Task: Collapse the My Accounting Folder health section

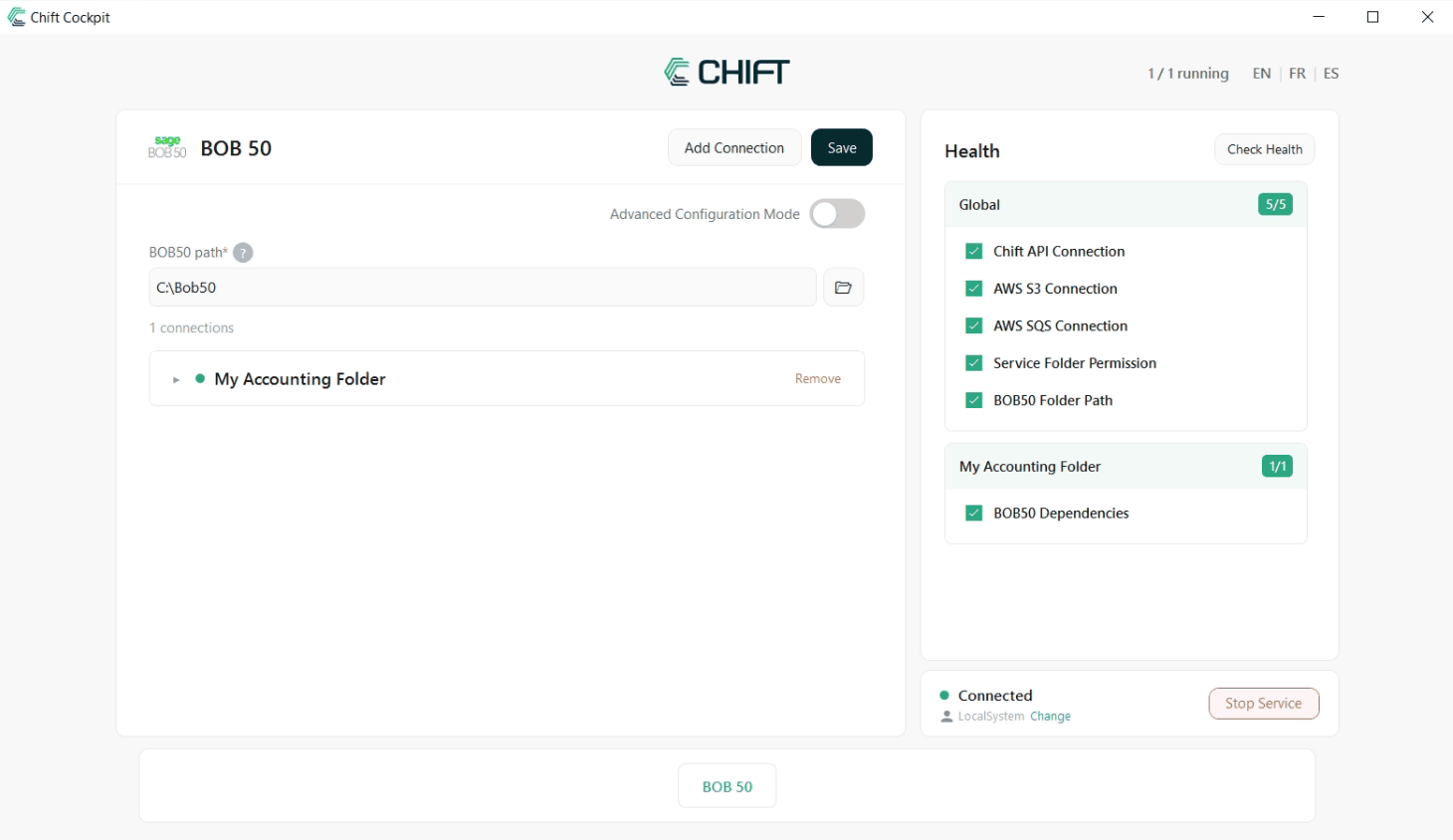Action: [1126, 467]
